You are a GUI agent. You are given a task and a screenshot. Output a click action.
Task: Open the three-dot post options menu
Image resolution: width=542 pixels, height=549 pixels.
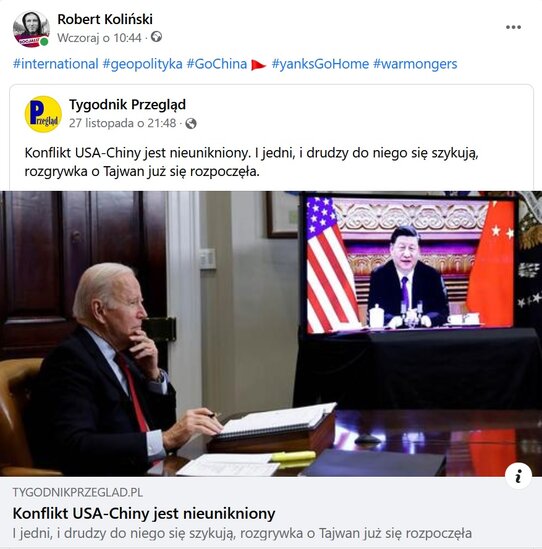pyautogui.click(x=513, y=27)
